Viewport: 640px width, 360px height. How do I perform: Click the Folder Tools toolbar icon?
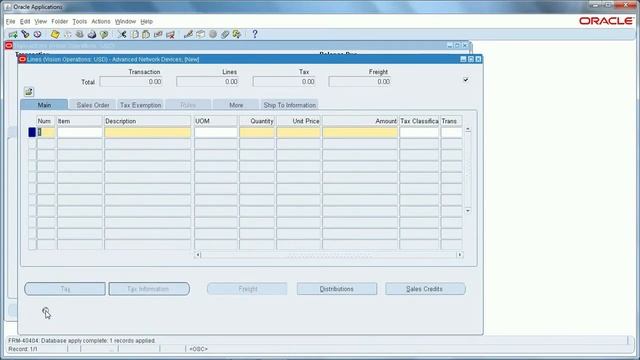(237, 35)
